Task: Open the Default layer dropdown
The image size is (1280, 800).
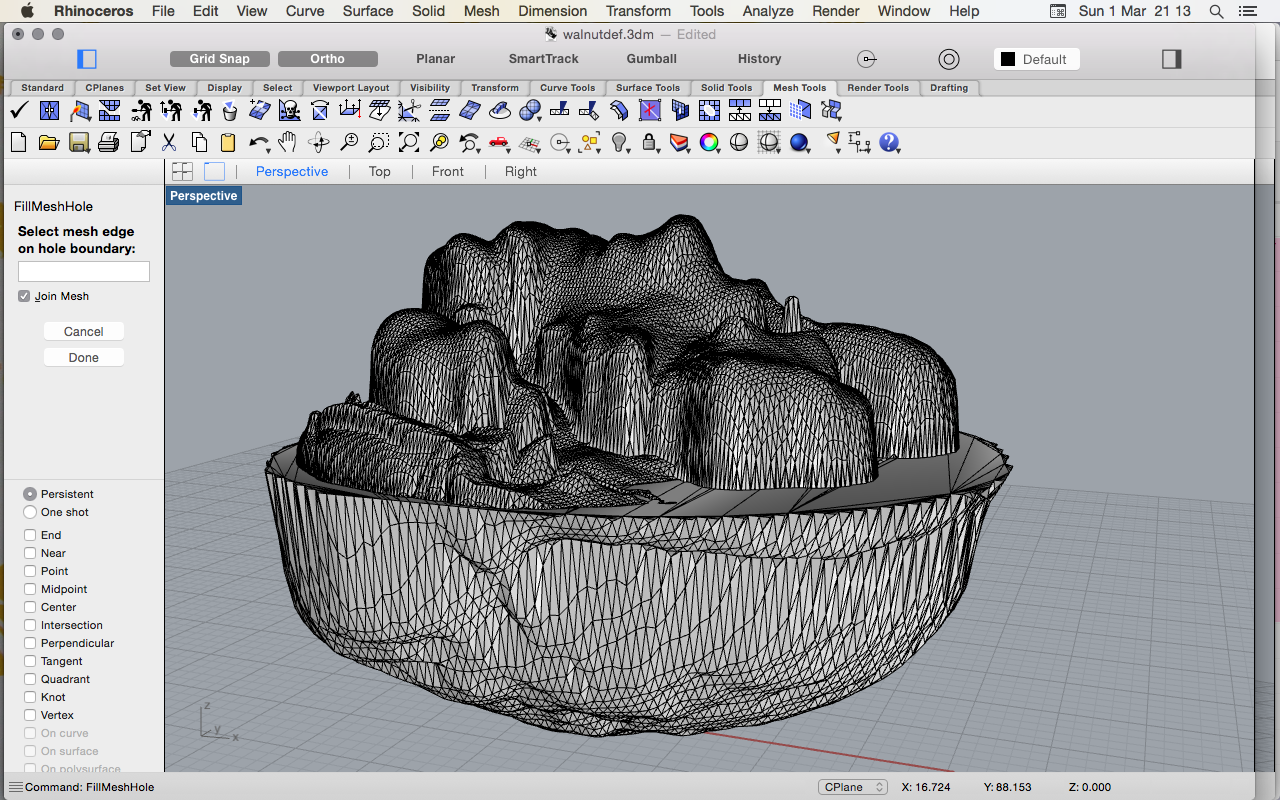Action: 1037,59
